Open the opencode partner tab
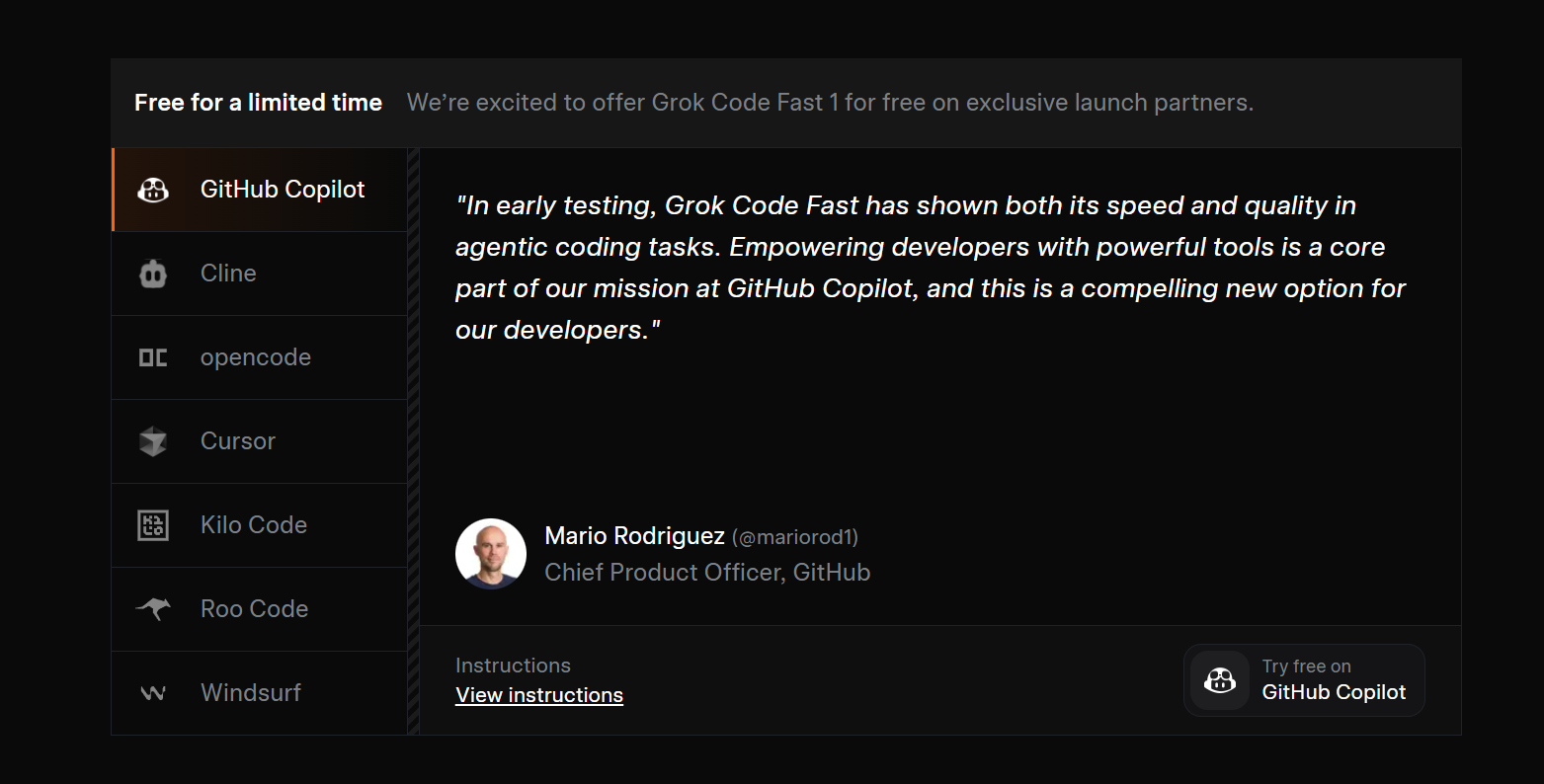Image resolution: width=1544 pixels, height=784 pixels. [x=256, y=357]
